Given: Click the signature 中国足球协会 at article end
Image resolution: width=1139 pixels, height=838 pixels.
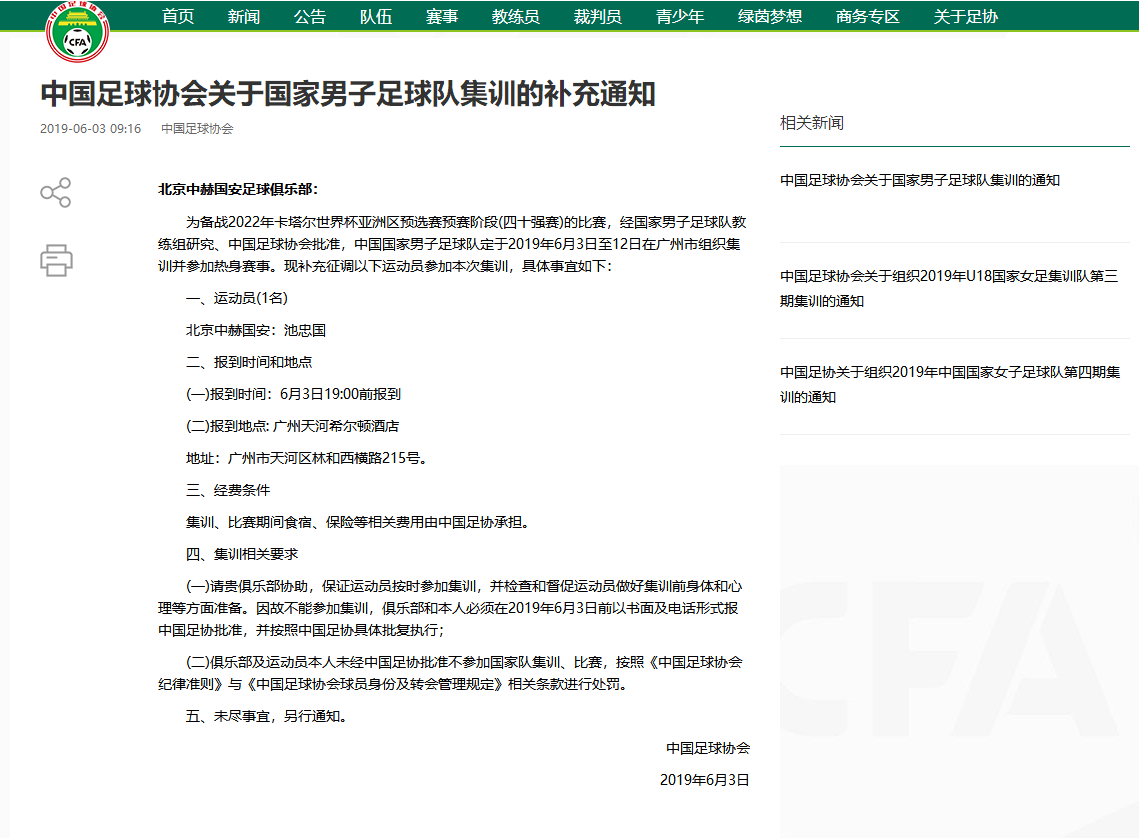Looking at the screenshot, I should 708,749.
